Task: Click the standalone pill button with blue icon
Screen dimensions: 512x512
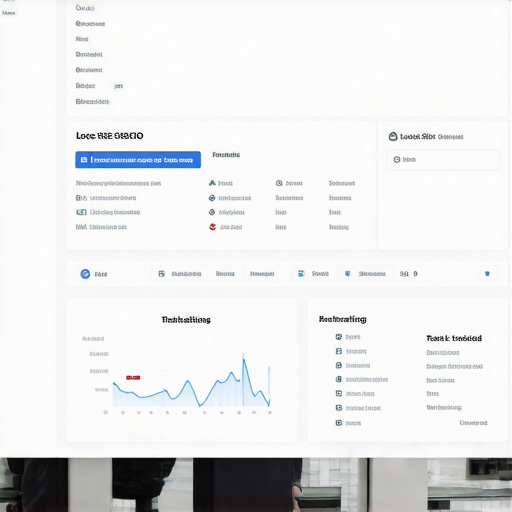Action: 487,274
